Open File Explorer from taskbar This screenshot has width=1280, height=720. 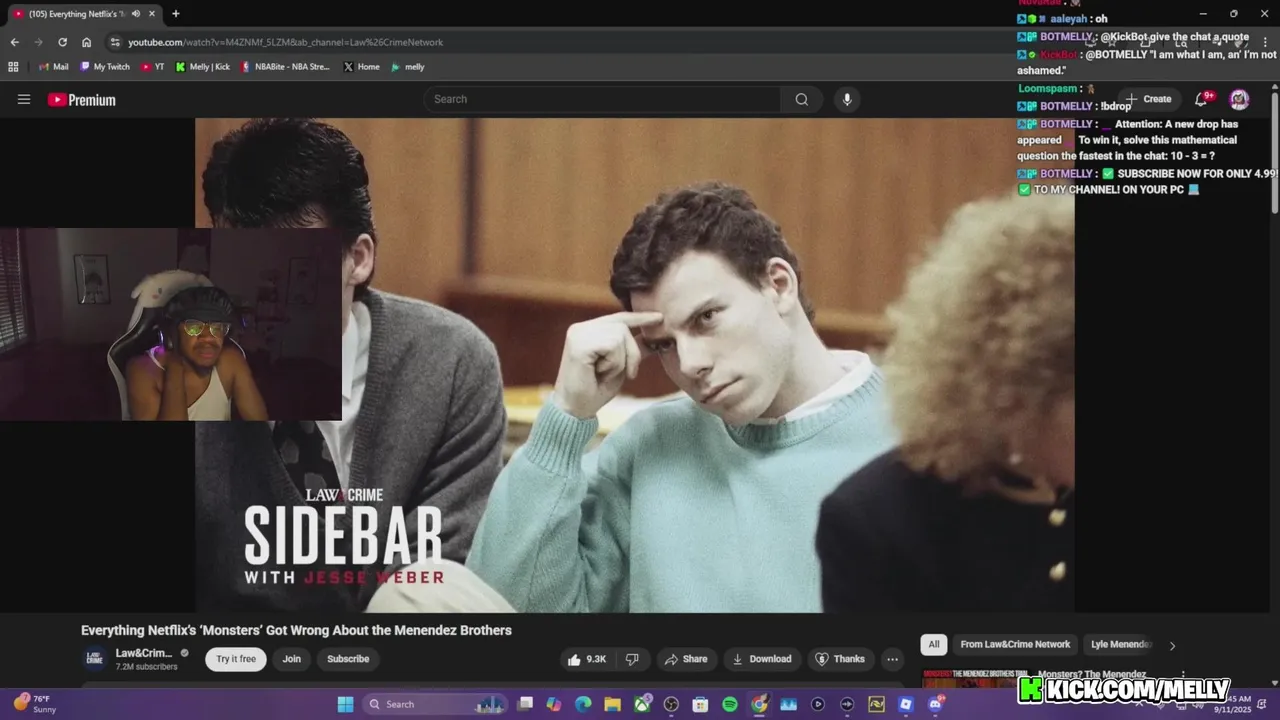pos(612,704)
